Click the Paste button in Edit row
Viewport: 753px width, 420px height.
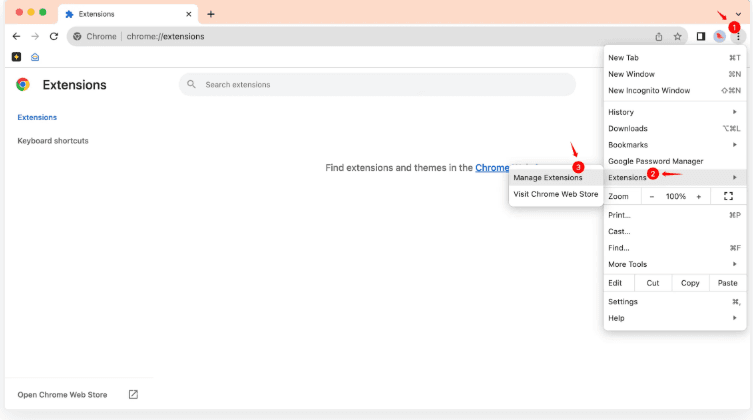tap(728, 283)
